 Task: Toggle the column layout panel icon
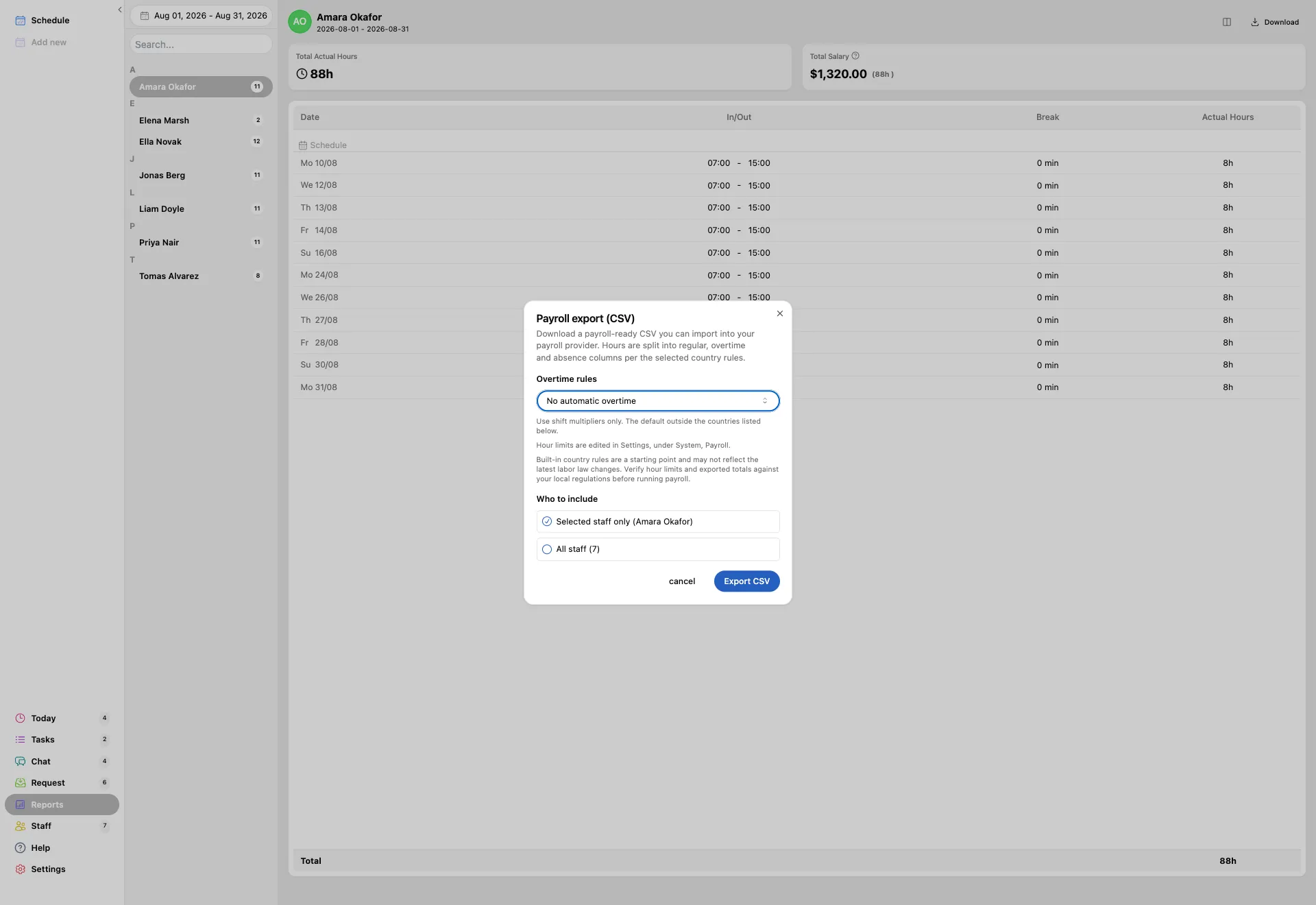coord(1227,22)
